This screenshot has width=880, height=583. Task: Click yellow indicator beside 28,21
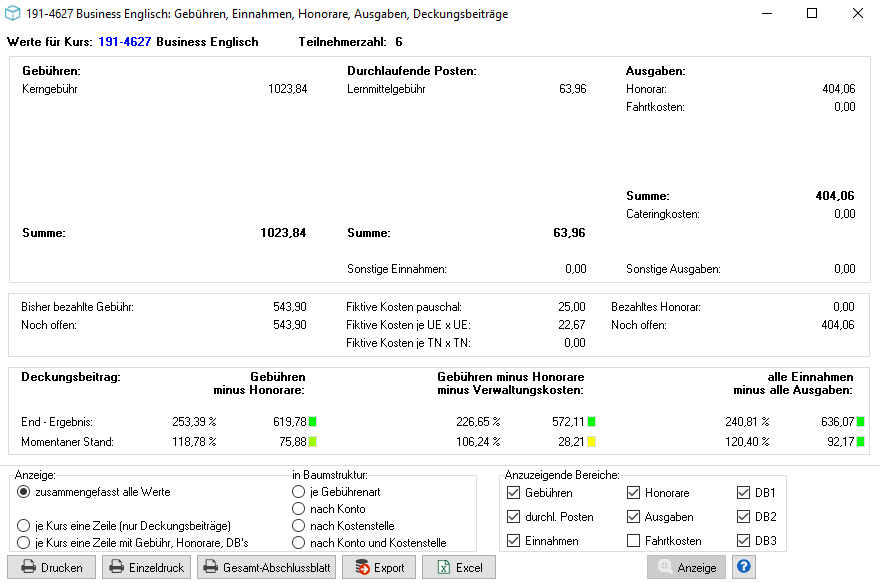591,442
